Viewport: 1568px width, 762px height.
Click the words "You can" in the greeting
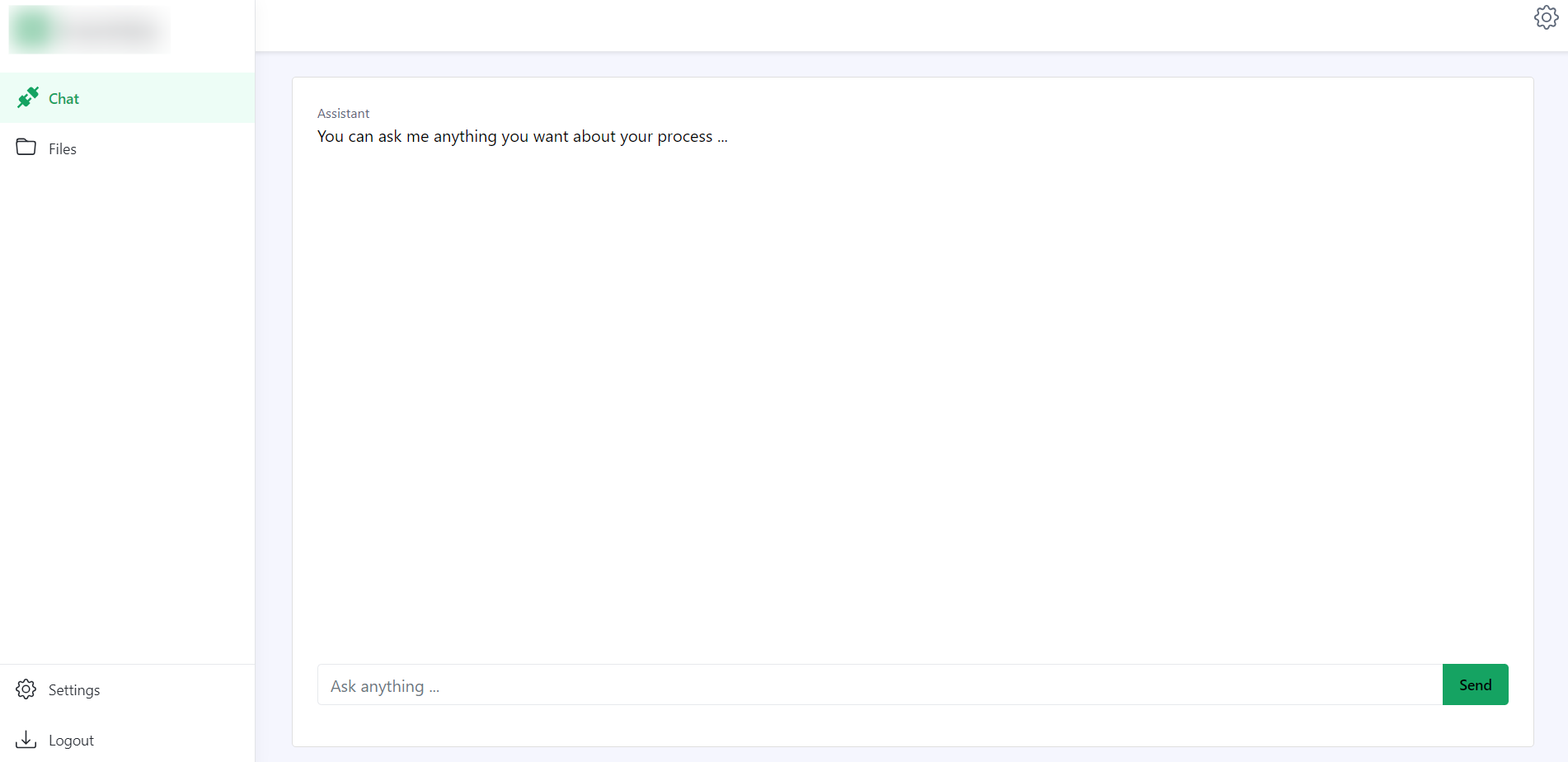click(x=345, y=137)
